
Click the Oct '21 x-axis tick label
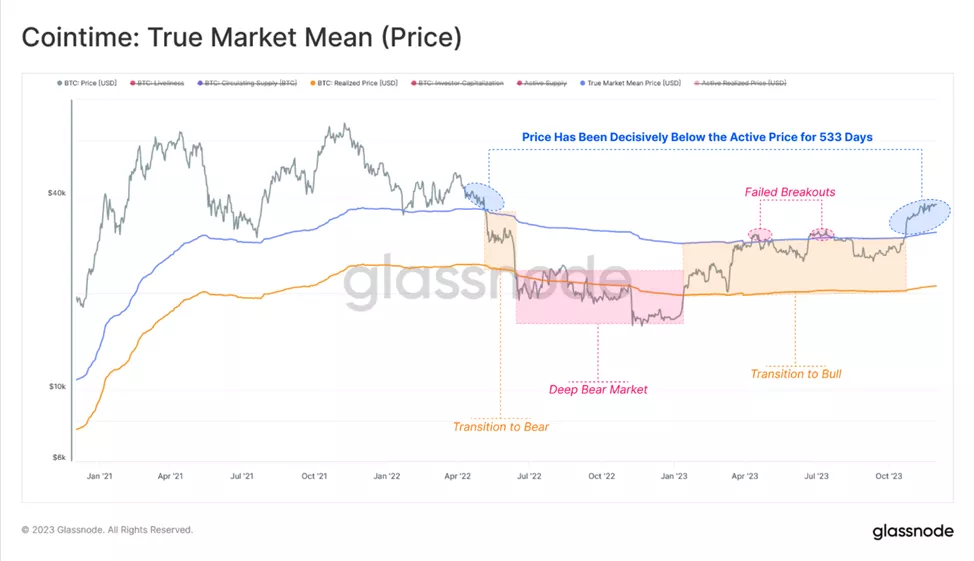(x=314, y=476)
